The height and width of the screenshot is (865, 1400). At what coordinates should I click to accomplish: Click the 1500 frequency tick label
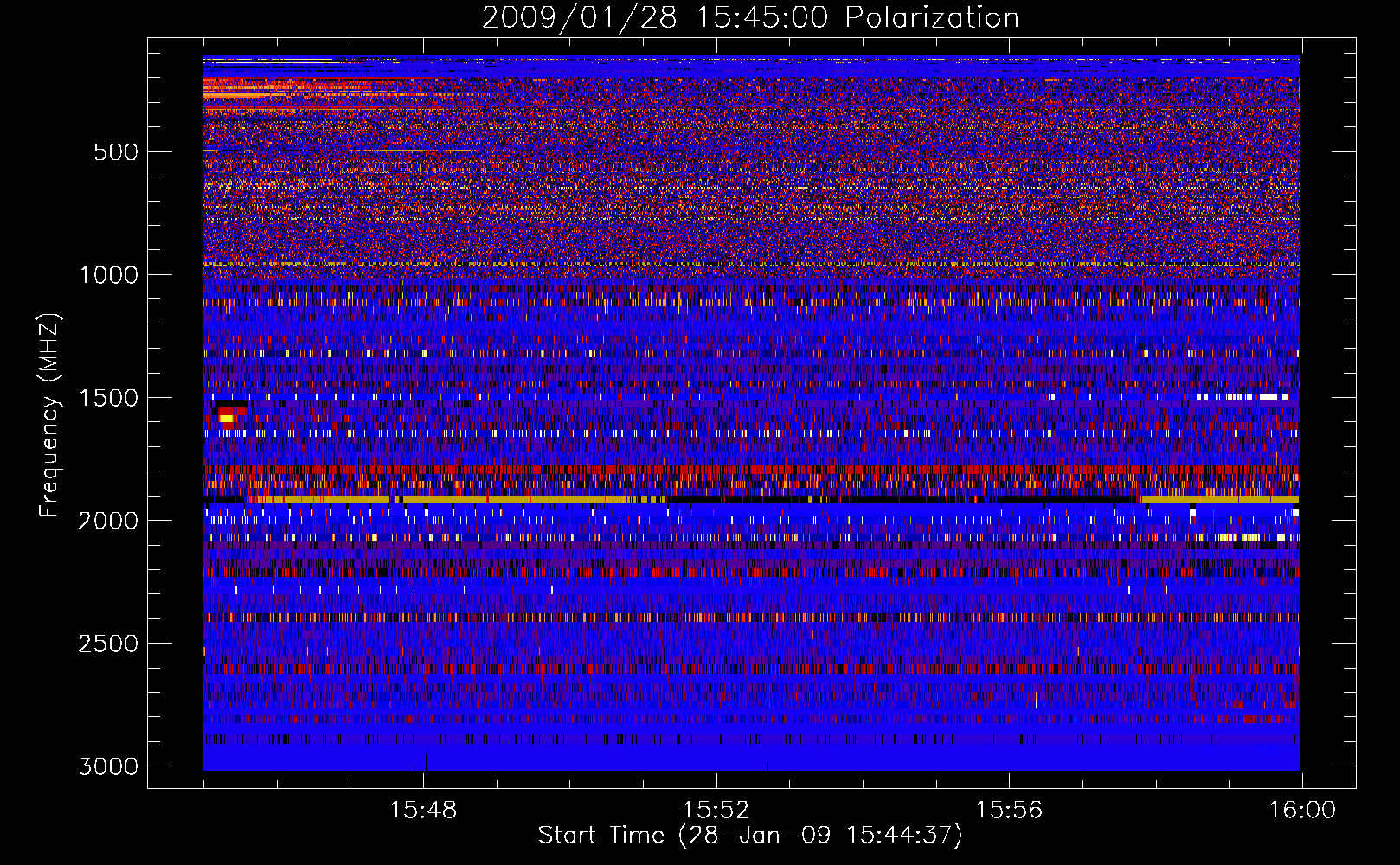pos(109,398)
